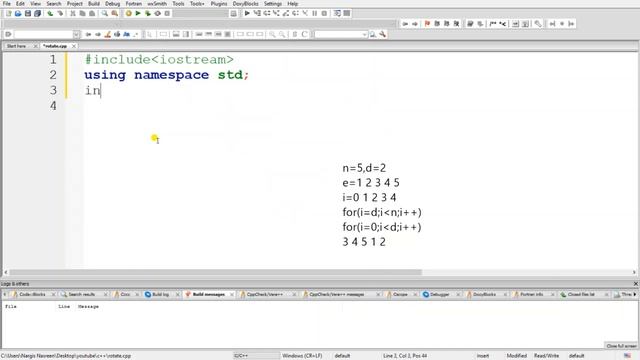Screen dimensions: 640x360
Task: Open the Debugger log tab
Action: tap(439, 294)
